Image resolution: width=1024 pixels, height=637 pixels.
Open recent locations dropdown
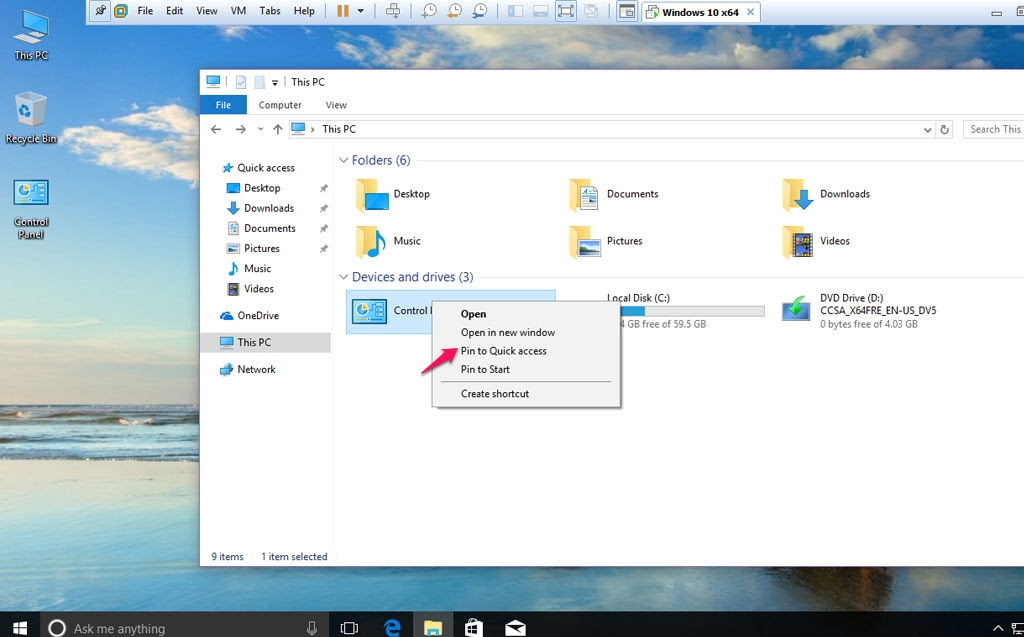point(260,129)
